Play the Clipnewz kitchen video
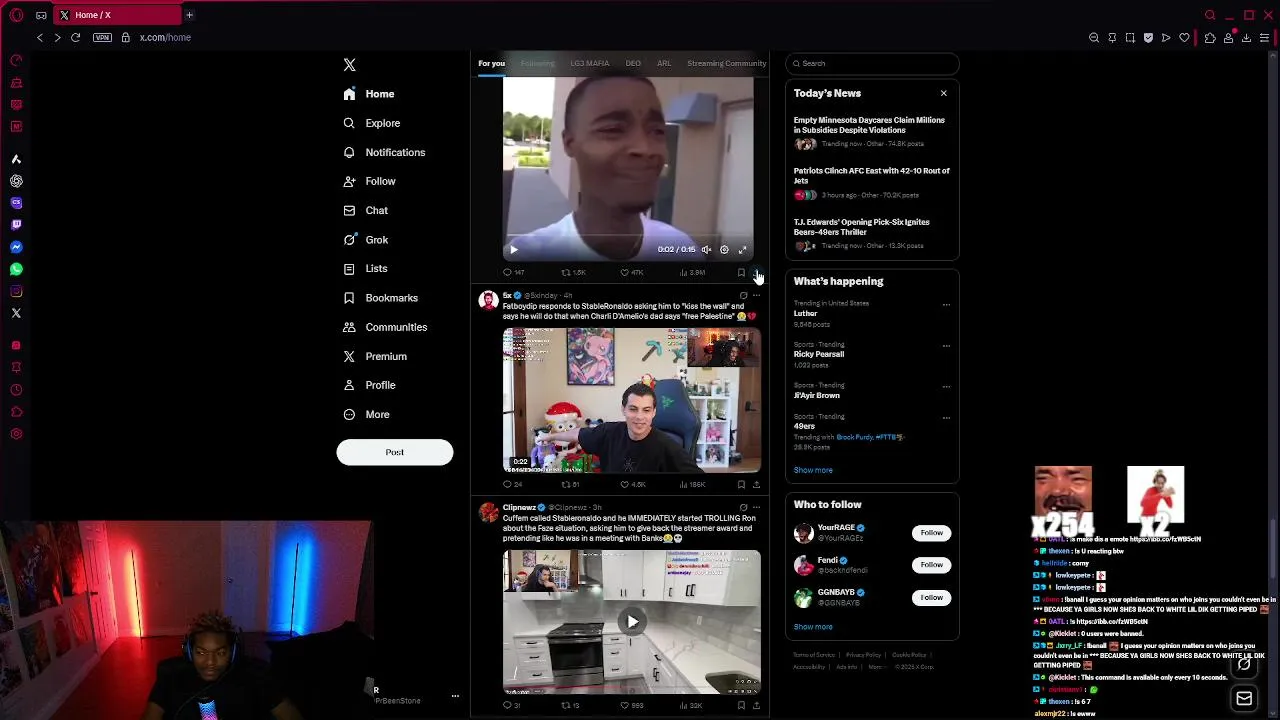1280x720 pixels. coord(632,621)
